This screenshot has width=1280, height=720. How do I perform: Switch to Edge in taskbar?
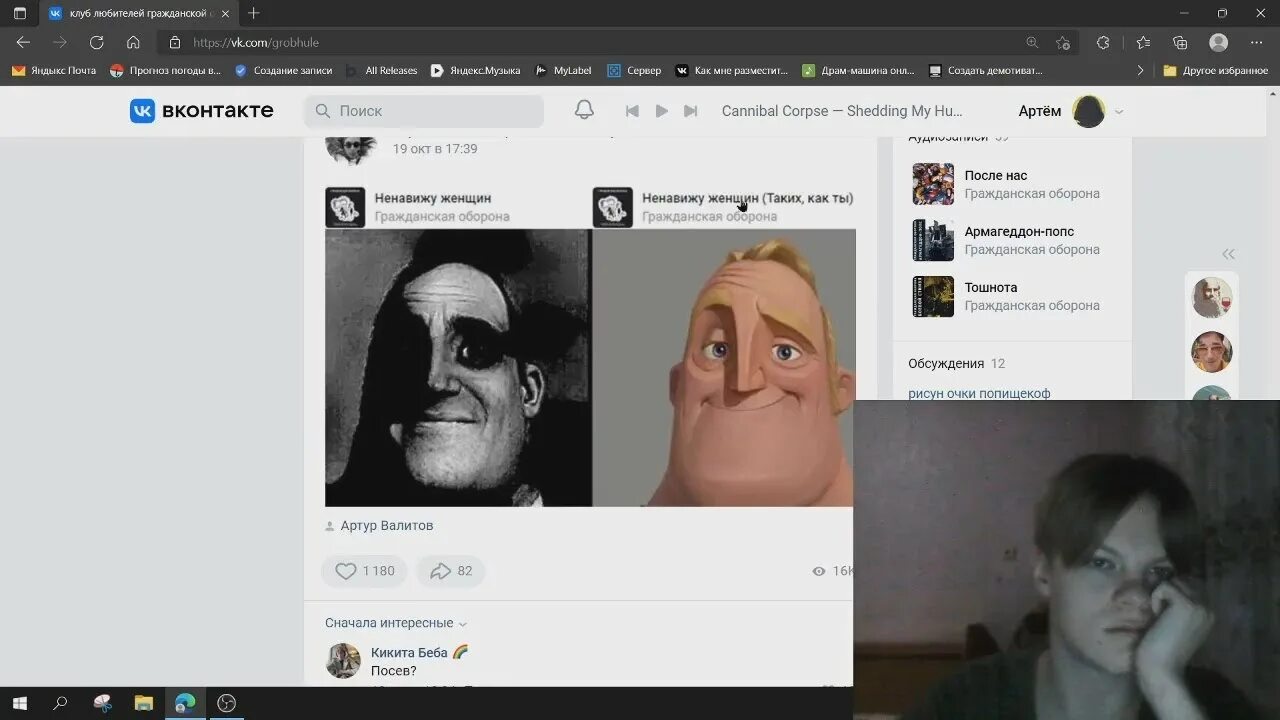(x=185, y=703)
